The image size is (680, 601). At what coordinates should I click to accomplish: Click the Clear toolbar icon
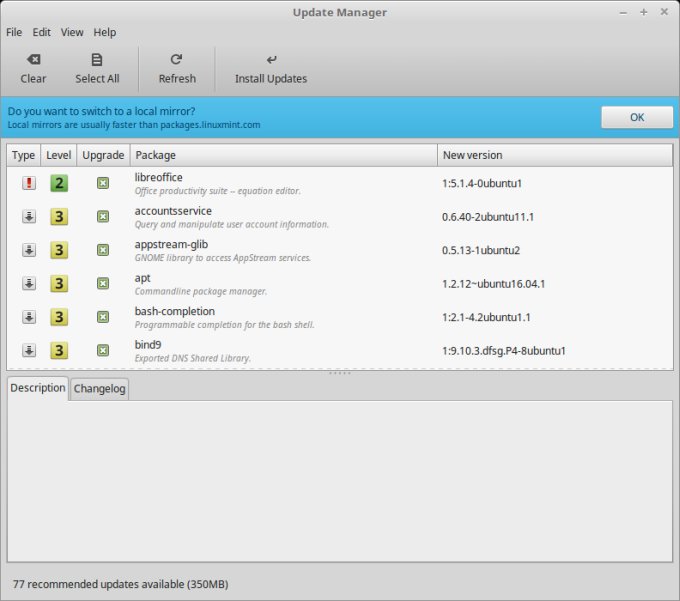tap(33, 60)
